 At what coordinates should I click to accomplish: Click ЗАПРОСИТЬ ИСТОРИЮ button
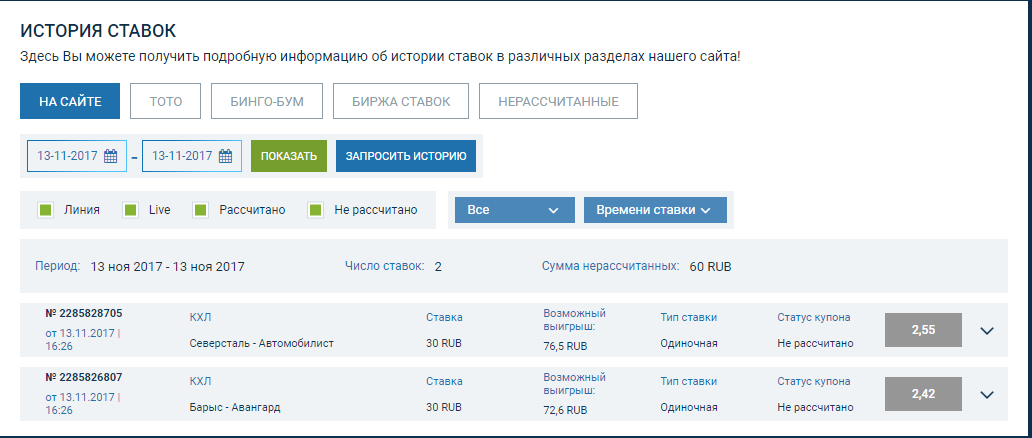pos(406,156)
